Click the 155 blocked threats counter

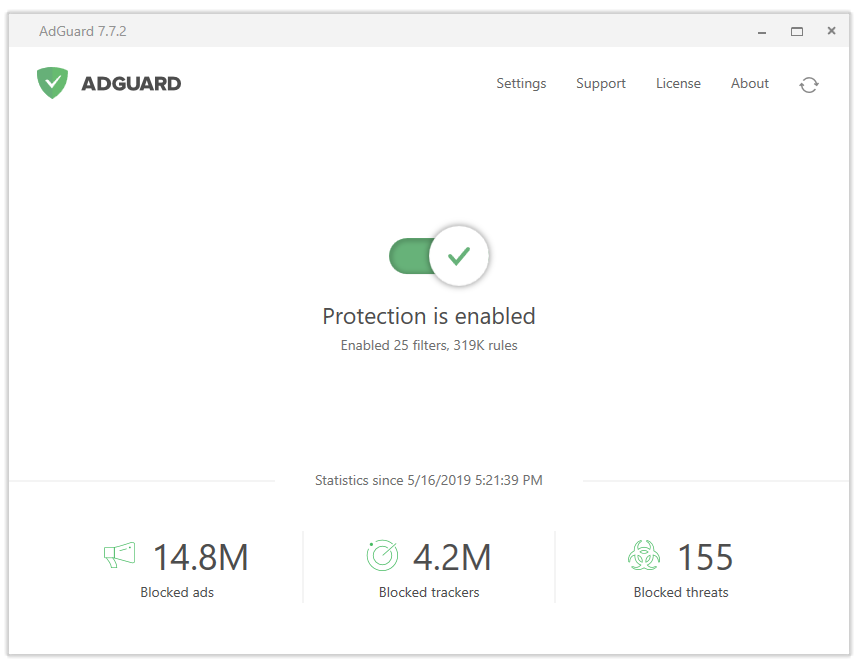pyautogui.click(x=705, y=557)
